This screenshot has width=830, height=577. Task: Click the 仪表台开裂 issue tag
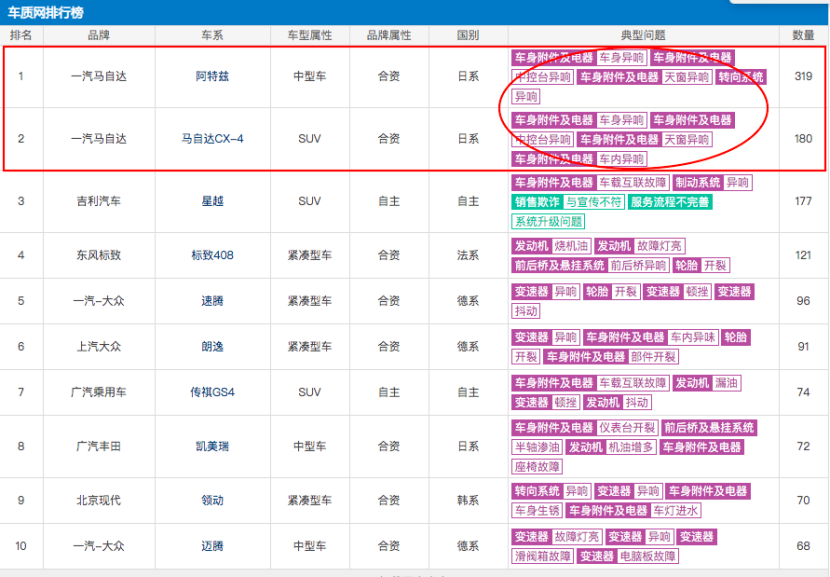626,428
